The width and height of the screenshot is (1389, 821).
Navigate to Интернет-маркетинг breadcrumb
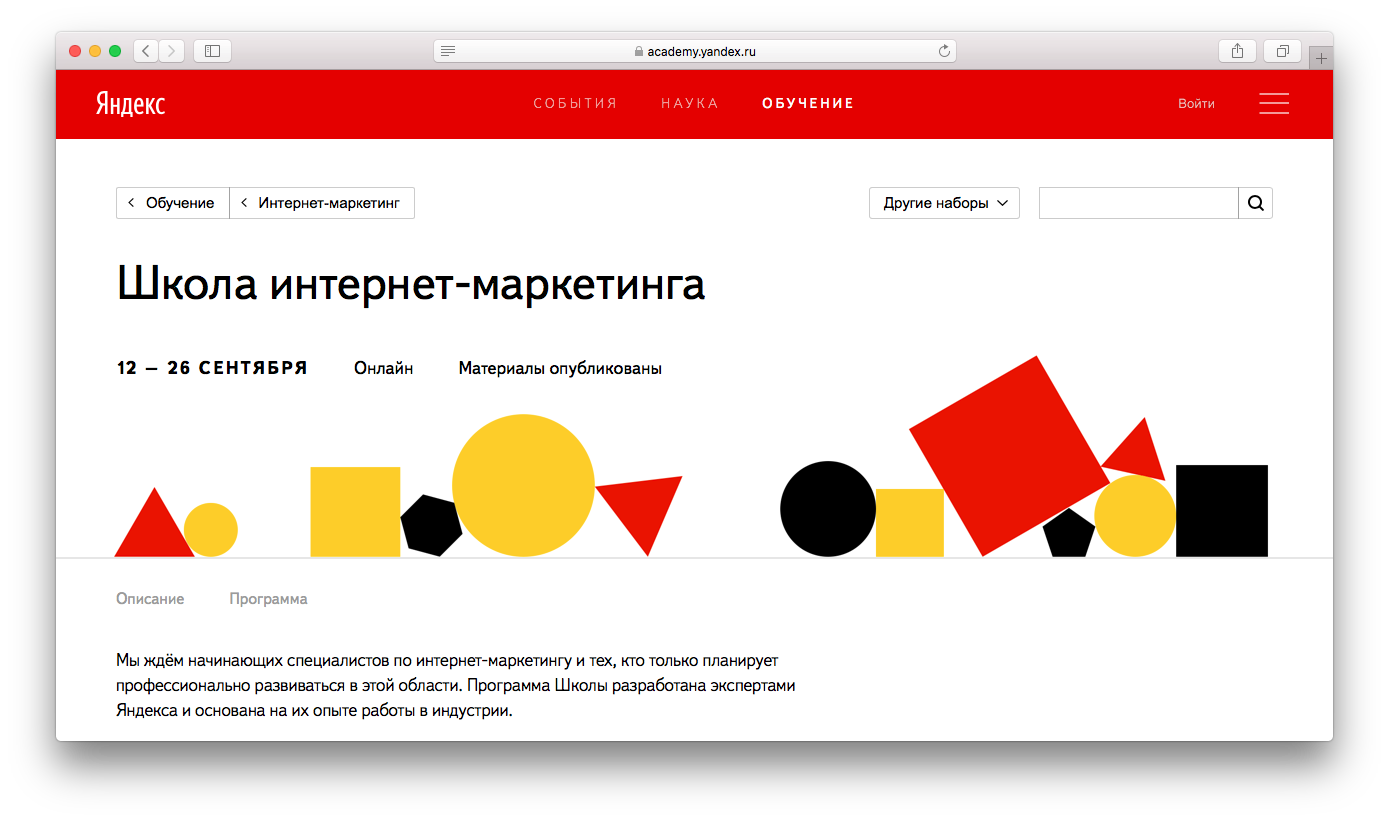click(x=322, y=203)
